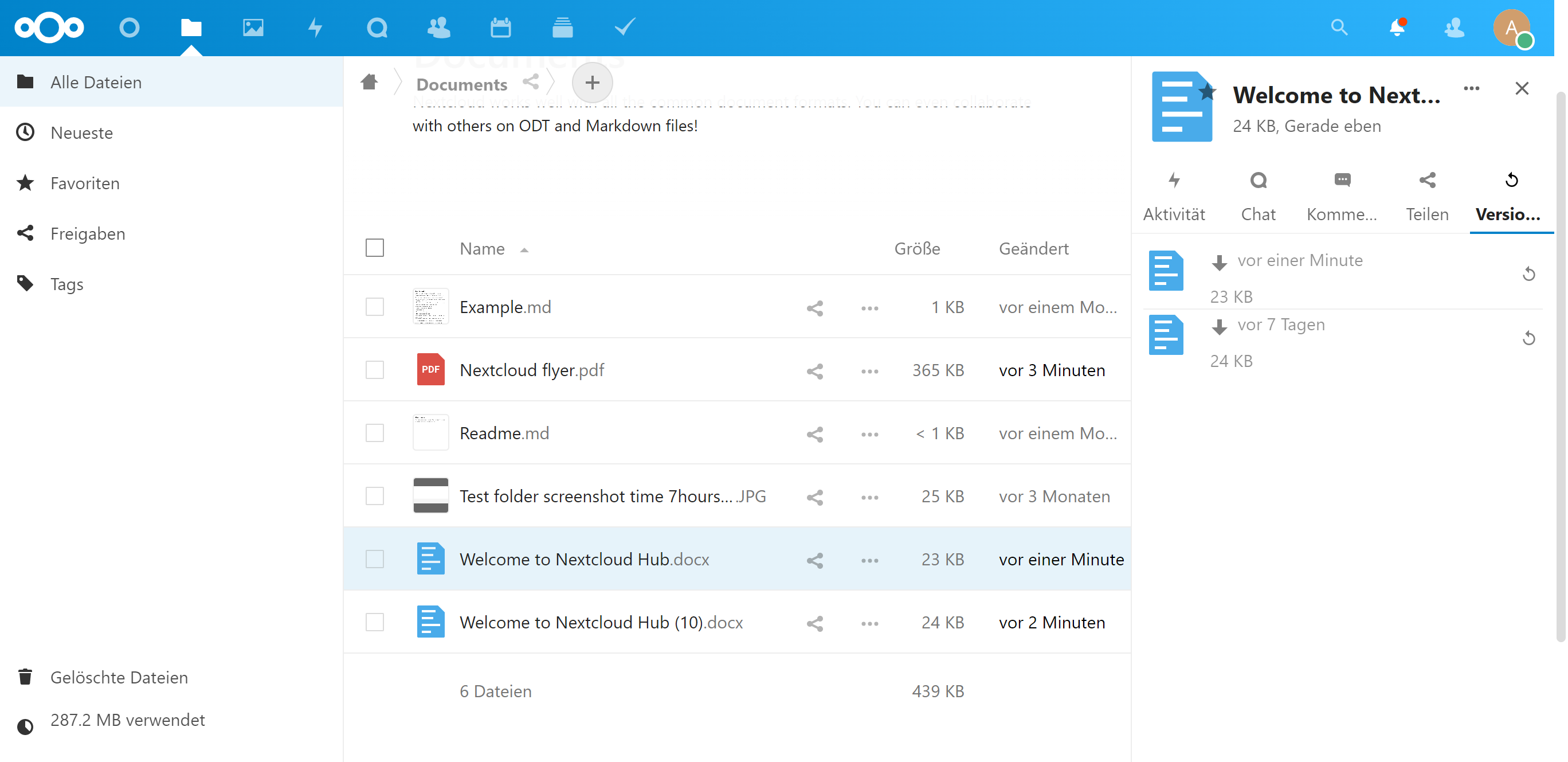The height and width of the screenshot is (762, 1568).
Task: Switch to the Teilen tab
Action: (x=1427, y=196)
